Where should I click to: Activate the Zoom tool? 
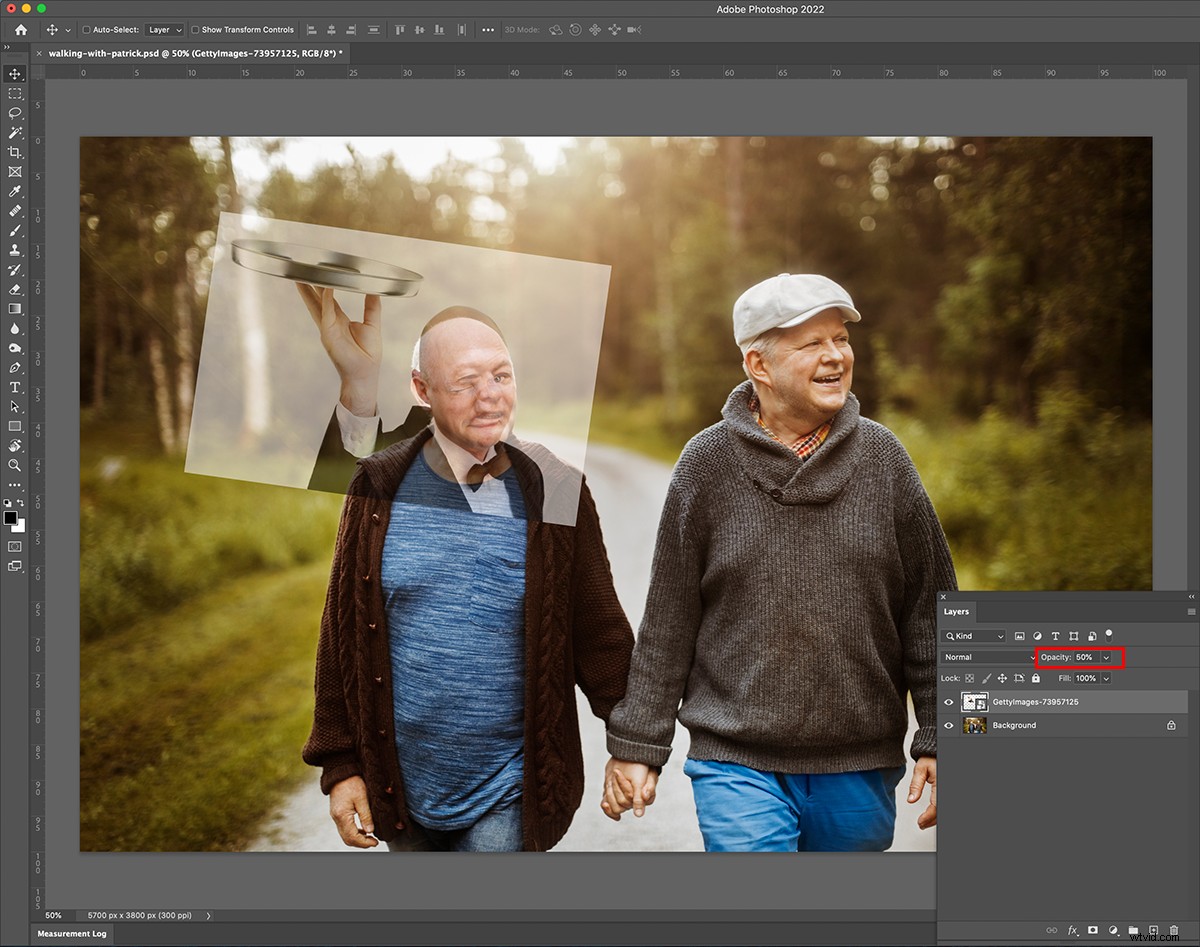pyautogui.click(x=15, y=466)
